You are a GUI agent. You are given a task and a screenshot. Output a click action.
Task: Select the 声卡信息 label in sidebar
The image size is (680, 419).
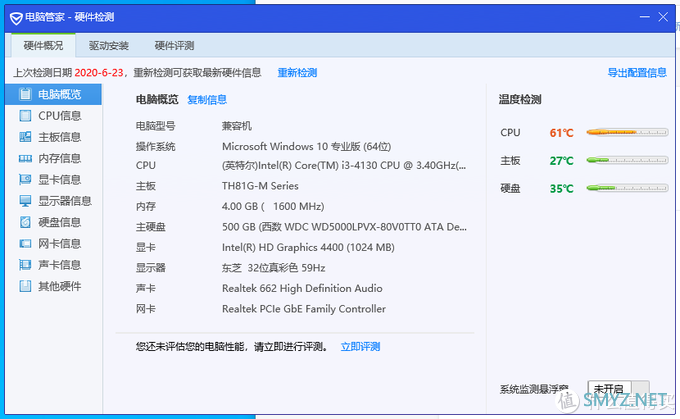pos(60,265)
